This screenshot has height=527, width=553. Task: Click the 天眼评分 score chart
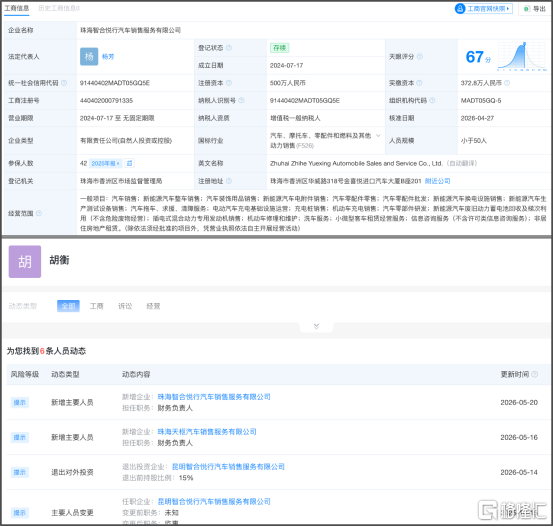coord(522,56)
